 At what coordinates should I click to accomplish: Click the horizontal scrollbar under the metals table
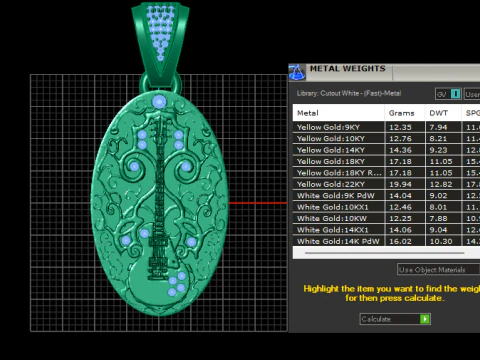384,253
